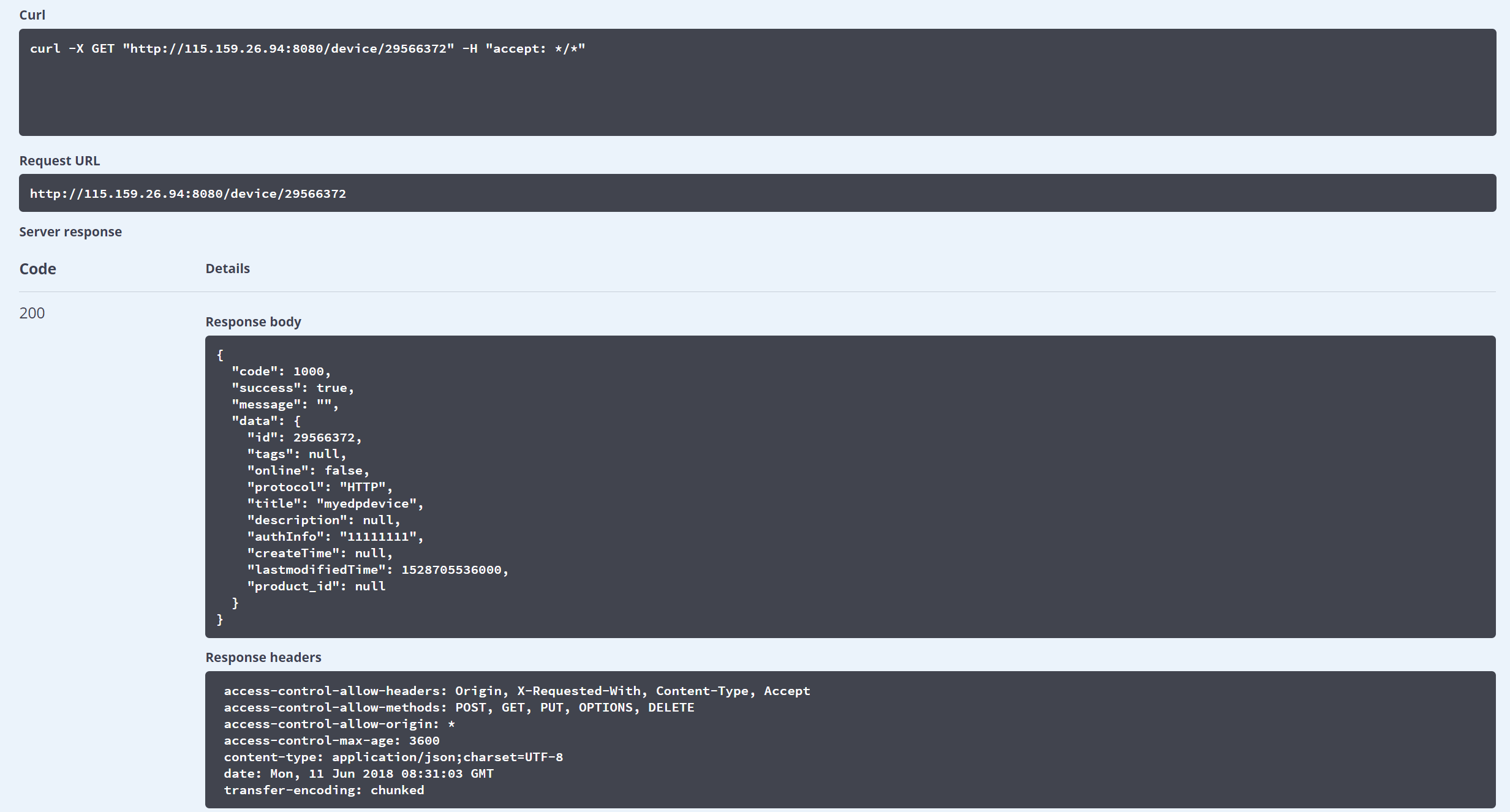Click the 200 status code
This screenshot has width=1510, height=812.
point(32,313)
